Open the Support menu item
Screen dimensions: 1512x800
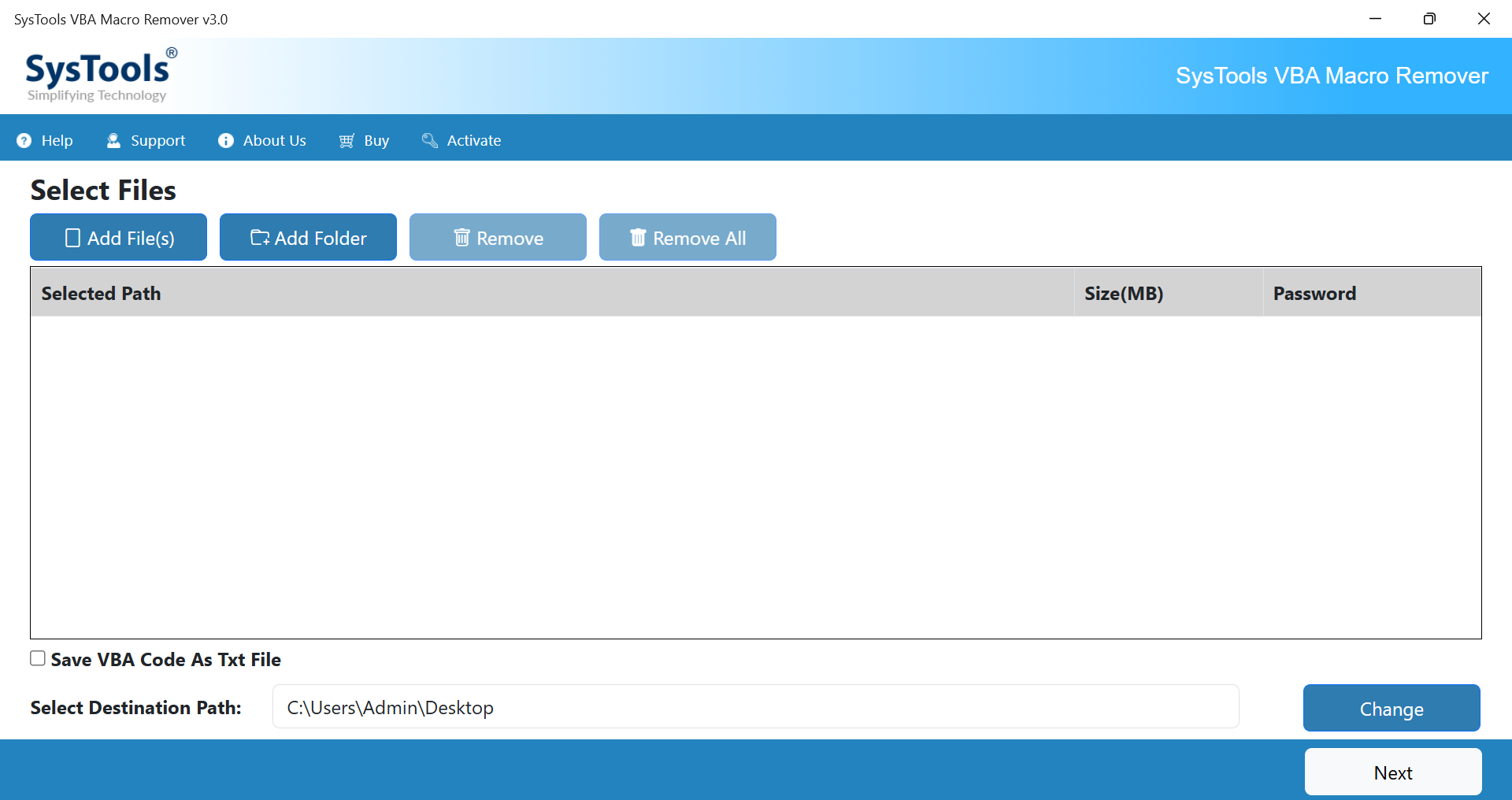[146, 141]
